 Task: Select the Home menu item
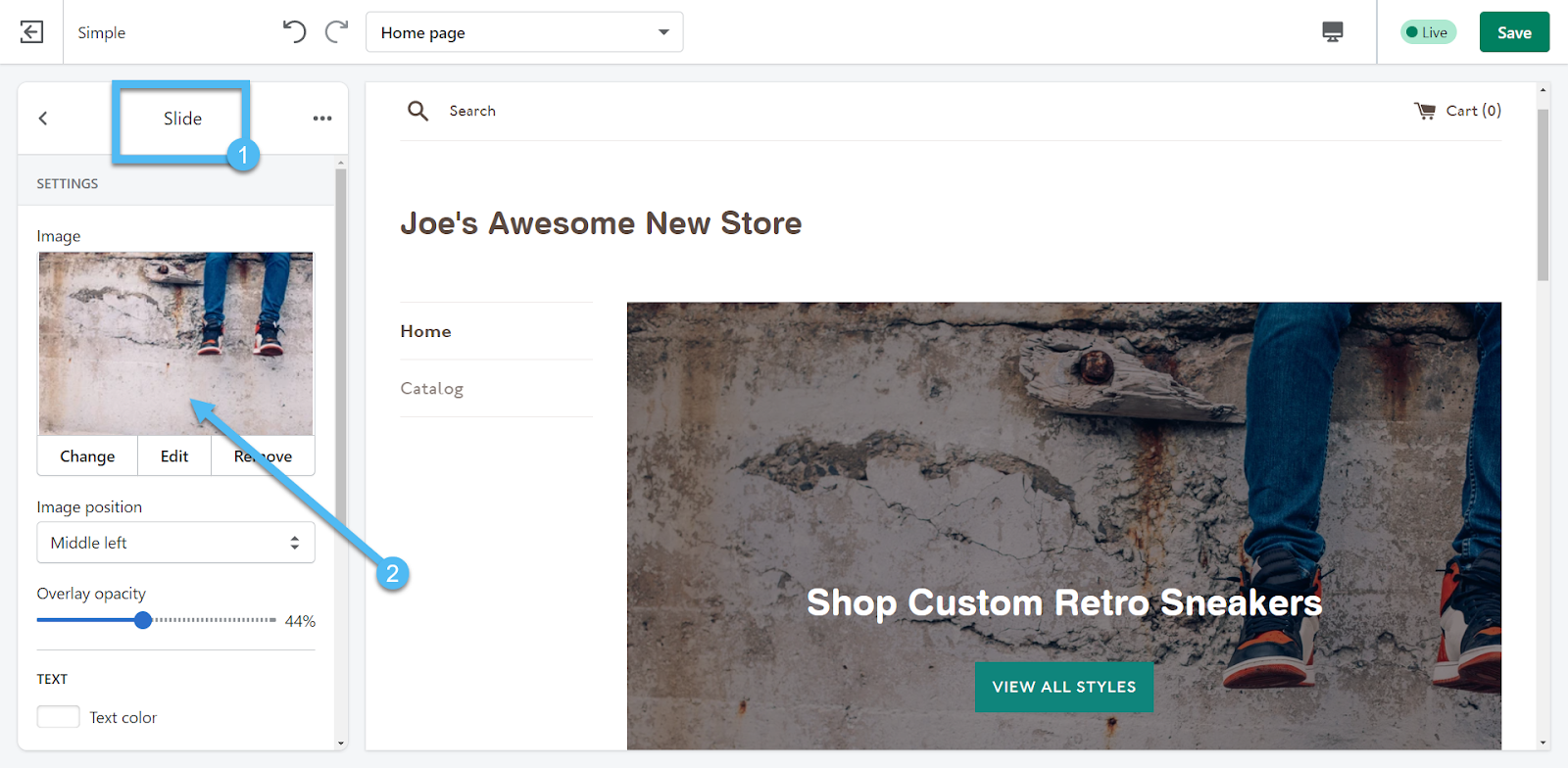[425, 331]
